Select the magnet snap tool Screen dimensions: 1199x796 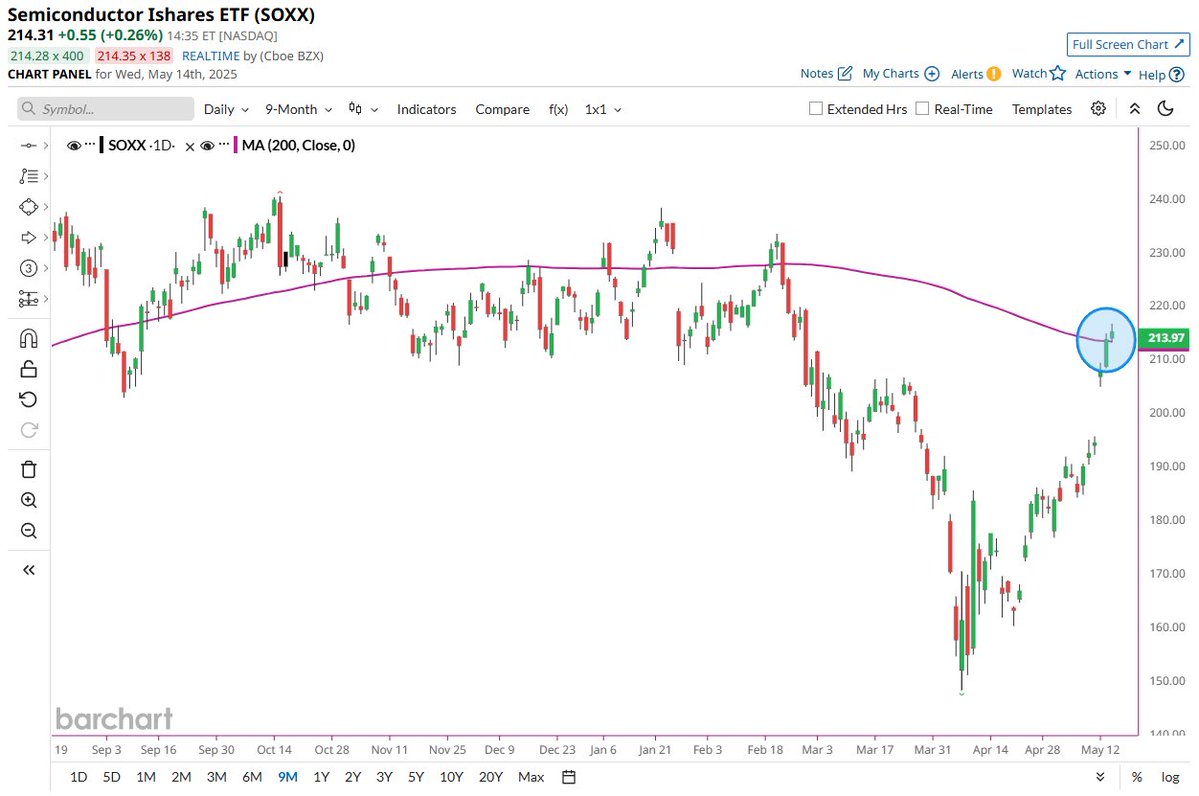(x=28, y=338)
